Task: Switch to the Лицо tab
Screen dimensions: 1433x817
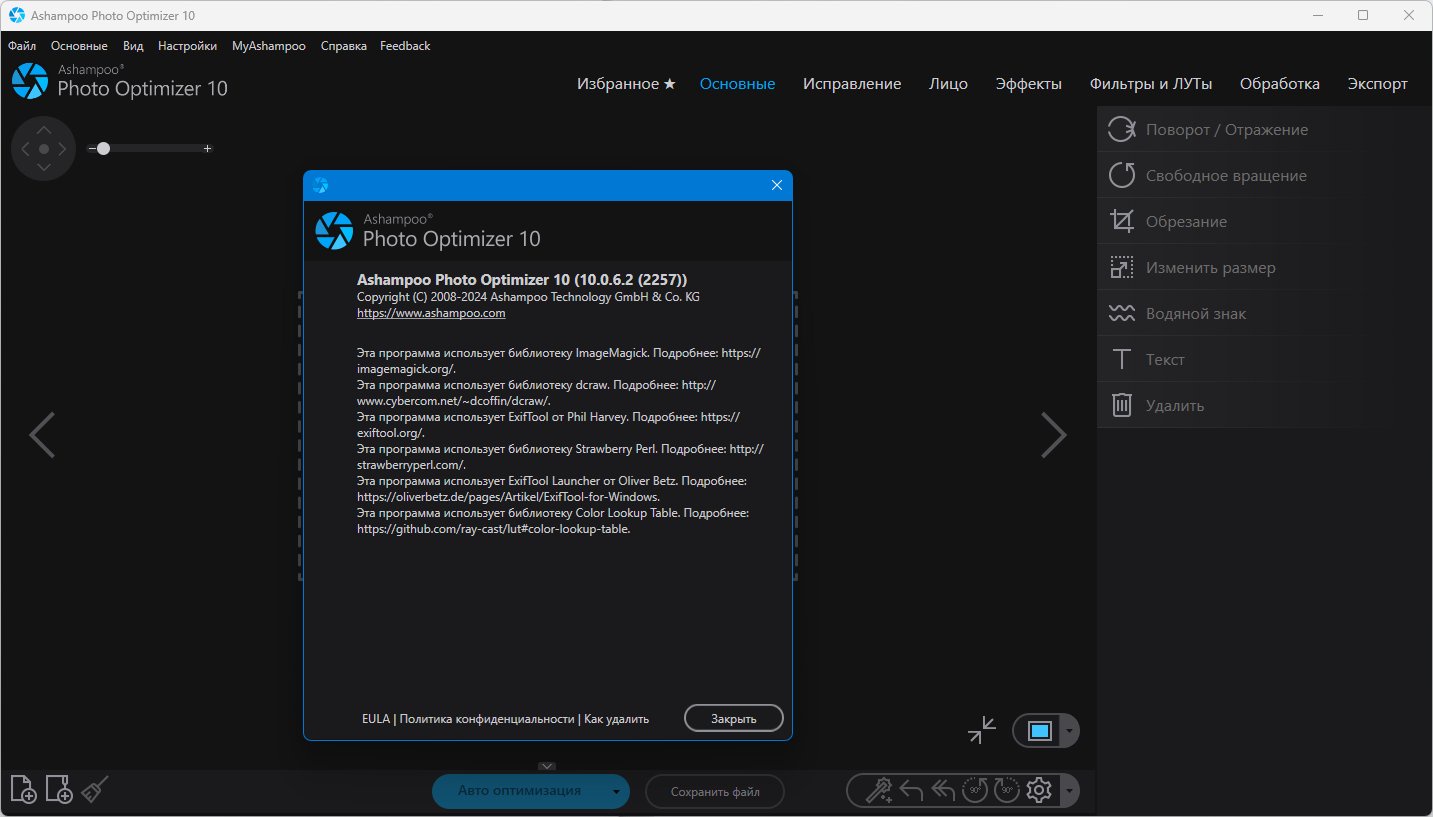Action: coord(948,84)
